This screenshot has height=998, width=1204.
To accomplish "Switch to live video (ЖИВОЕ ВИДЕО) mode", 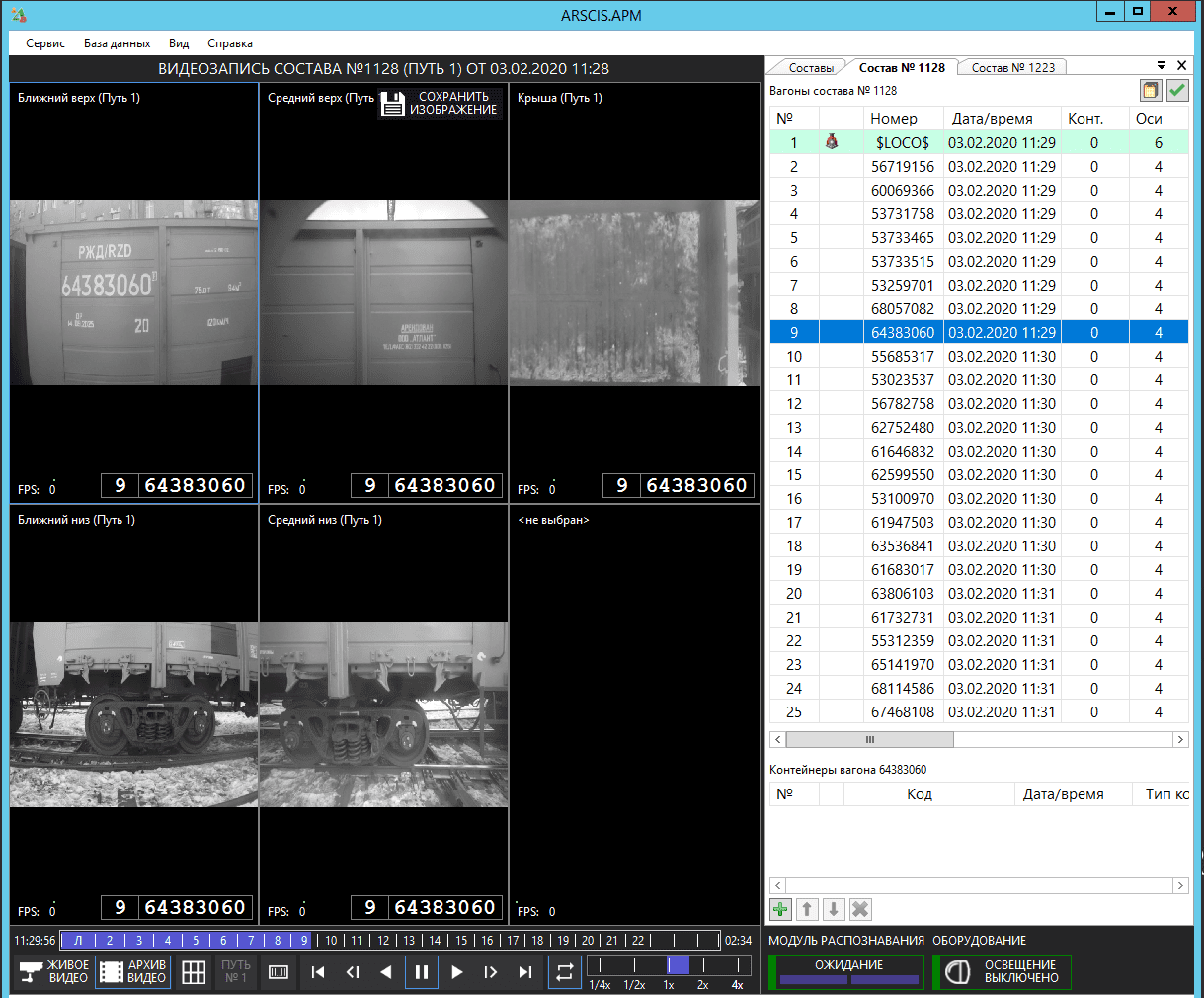I will 54,972.
